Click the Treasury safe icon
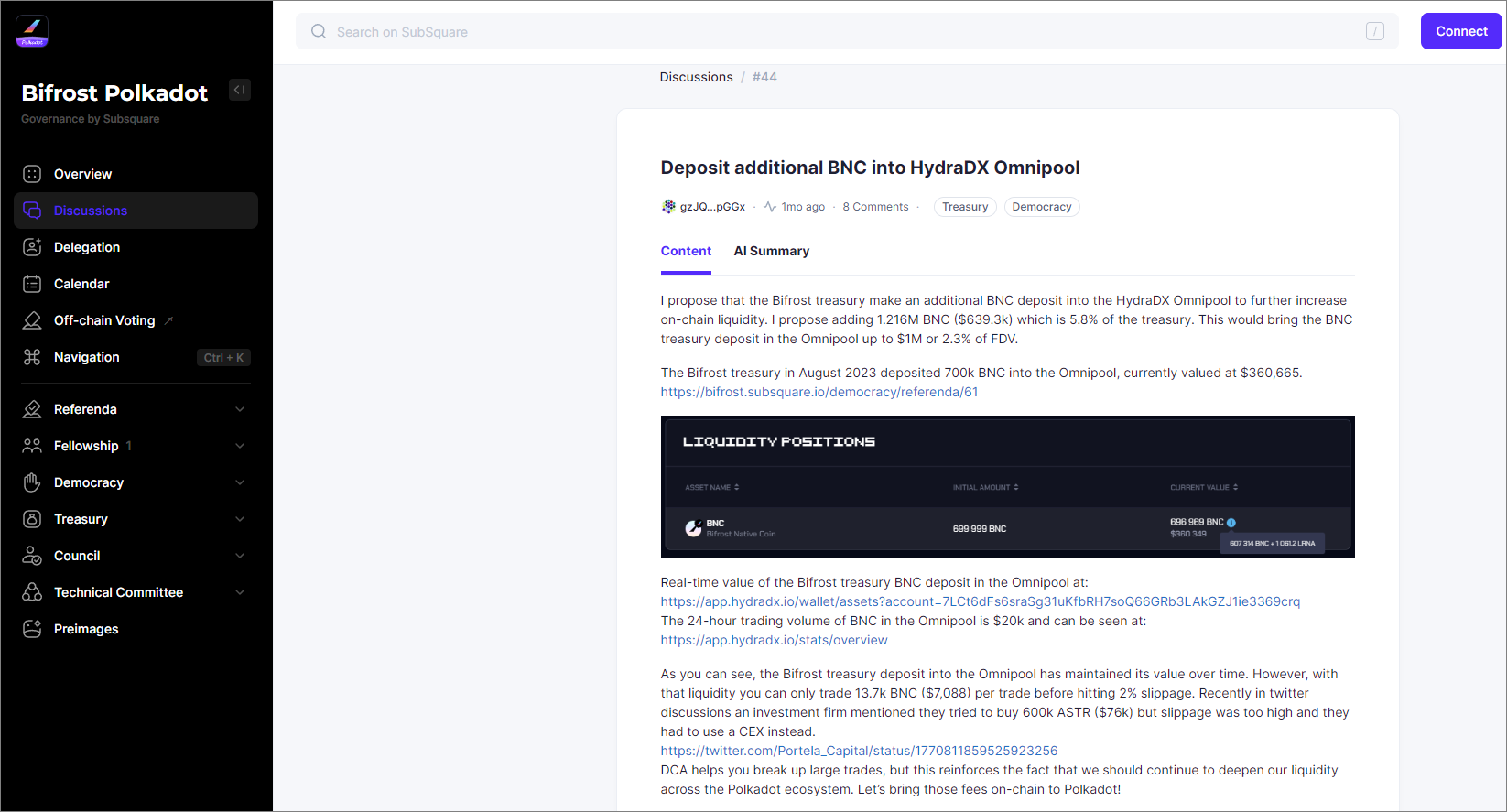This screenshot has width=1507, height=812. (x=32, y=519)
